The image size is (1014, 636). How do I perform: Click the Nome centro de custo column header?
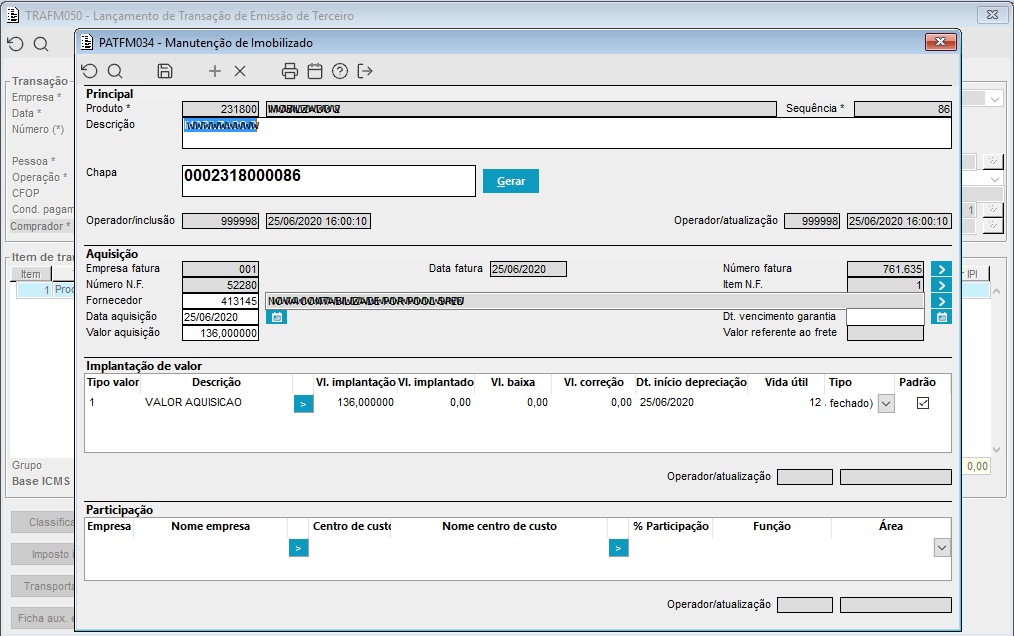click(499, 526)
